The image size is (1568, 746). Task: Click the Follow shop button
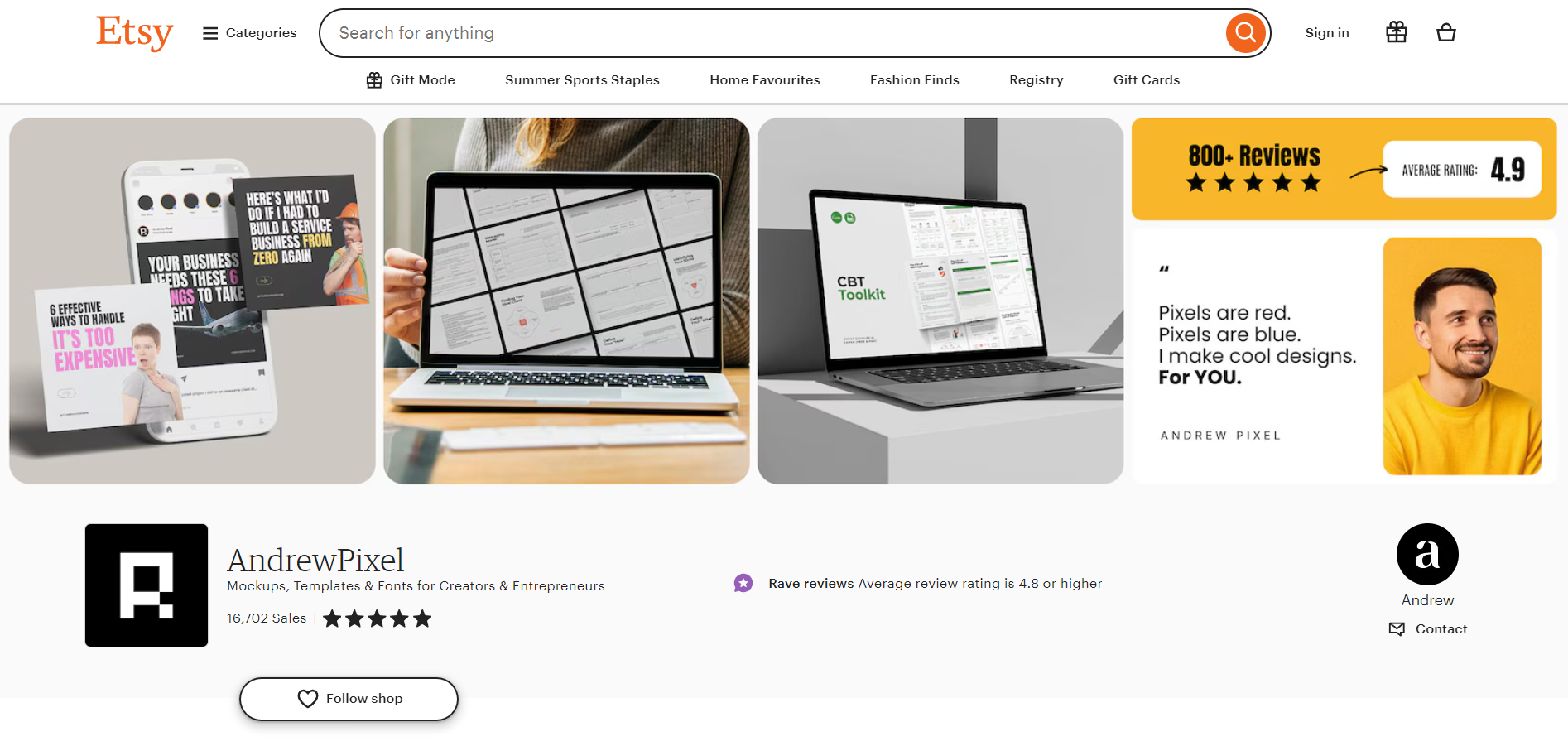tap(349, 699)
